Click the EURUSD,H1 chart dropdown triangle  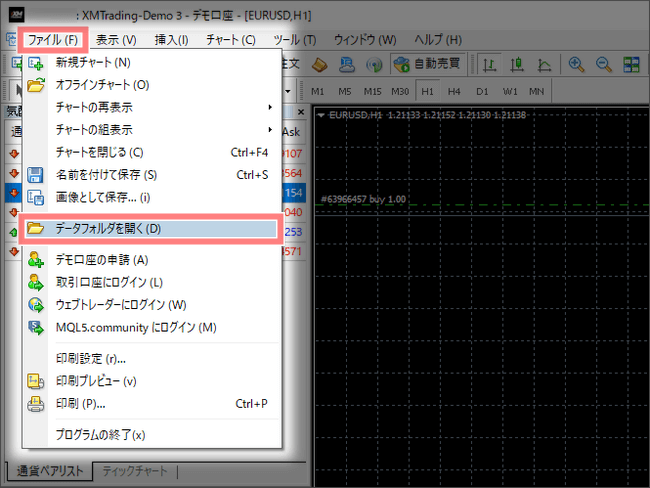pos(320,115)
